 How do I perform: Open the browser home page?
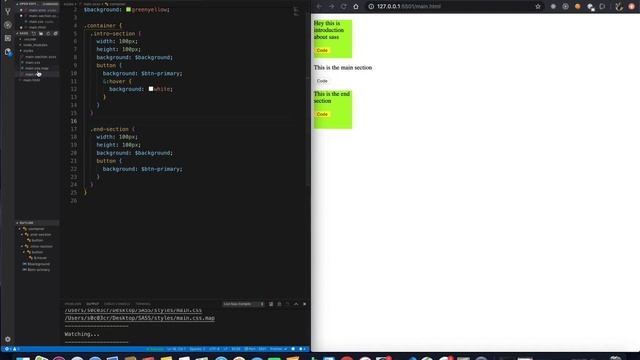[x=356, y=7]
